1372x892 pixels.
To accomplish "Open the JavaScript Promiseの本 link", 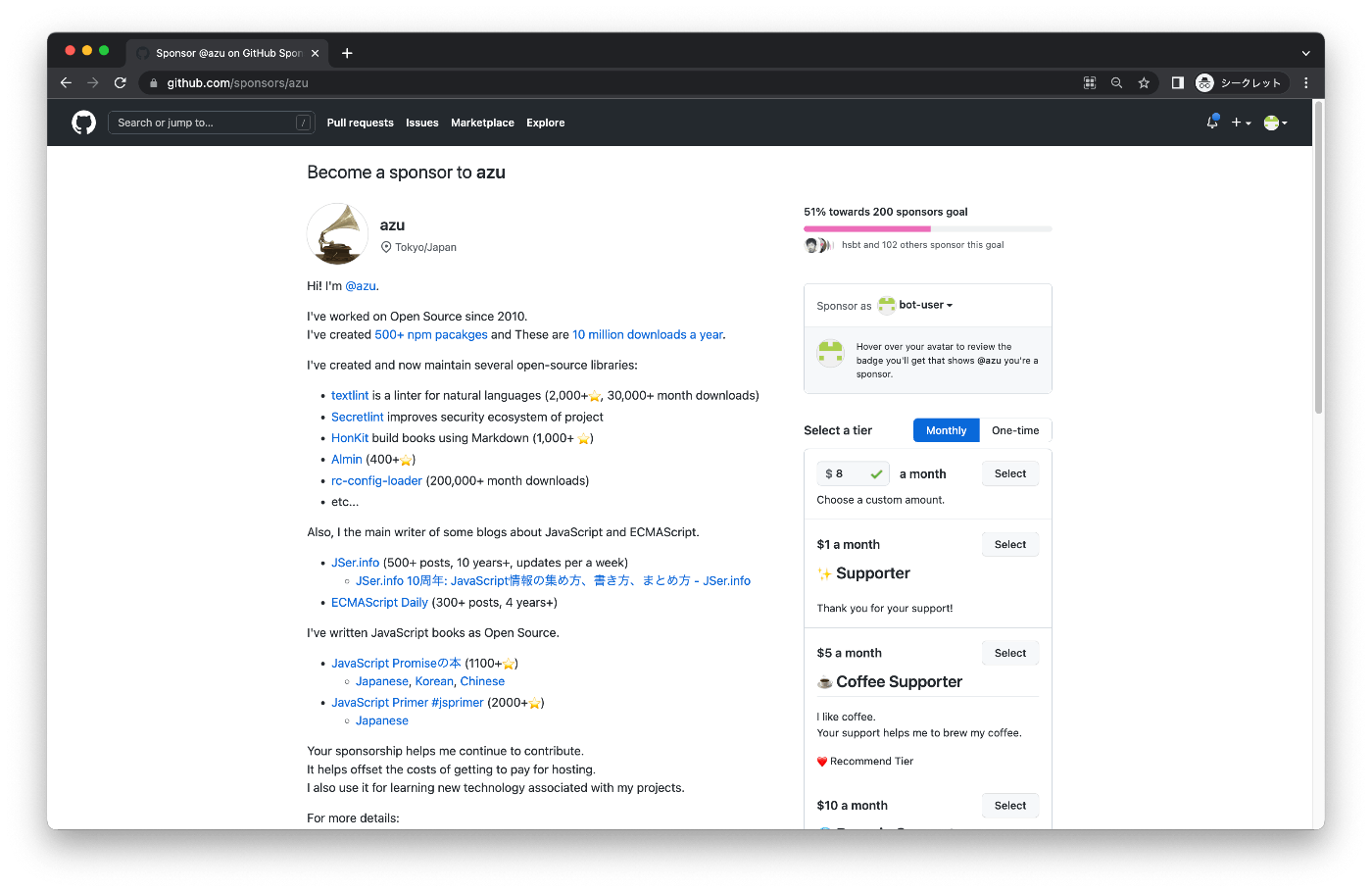I will (x=396, y=663).
